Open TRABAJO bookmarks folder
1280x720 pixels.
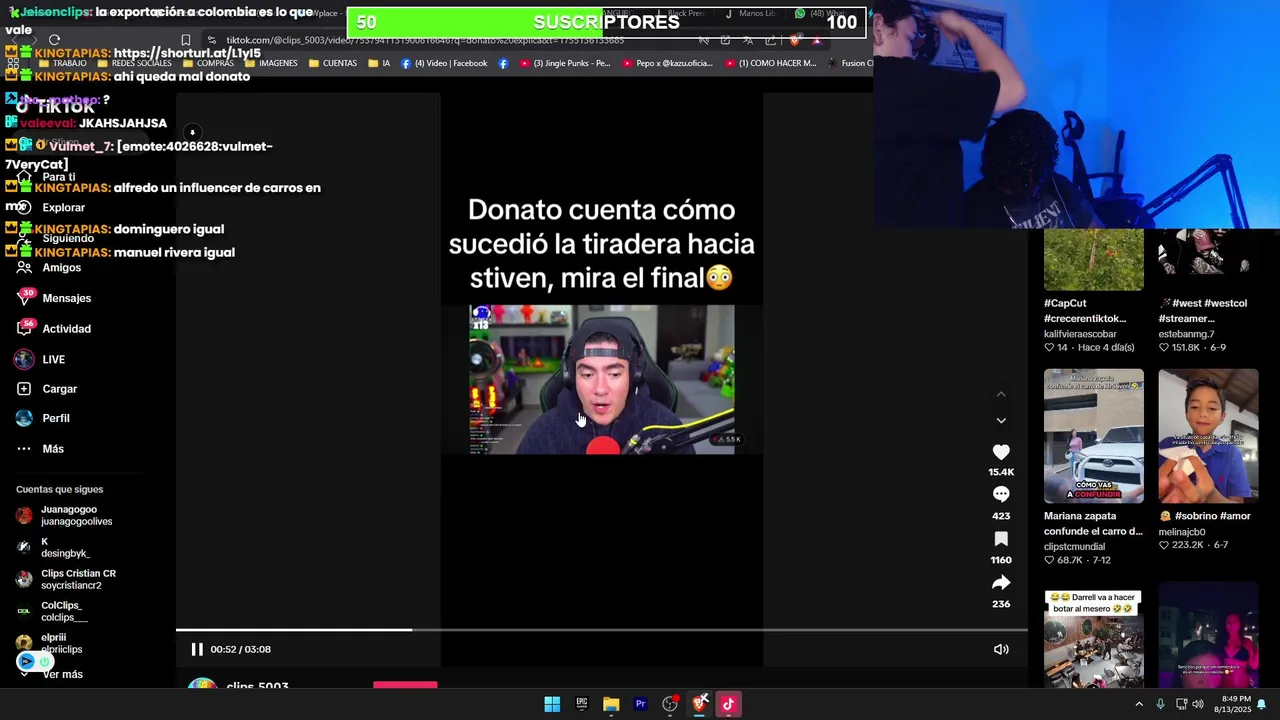(x=62, y=63)
